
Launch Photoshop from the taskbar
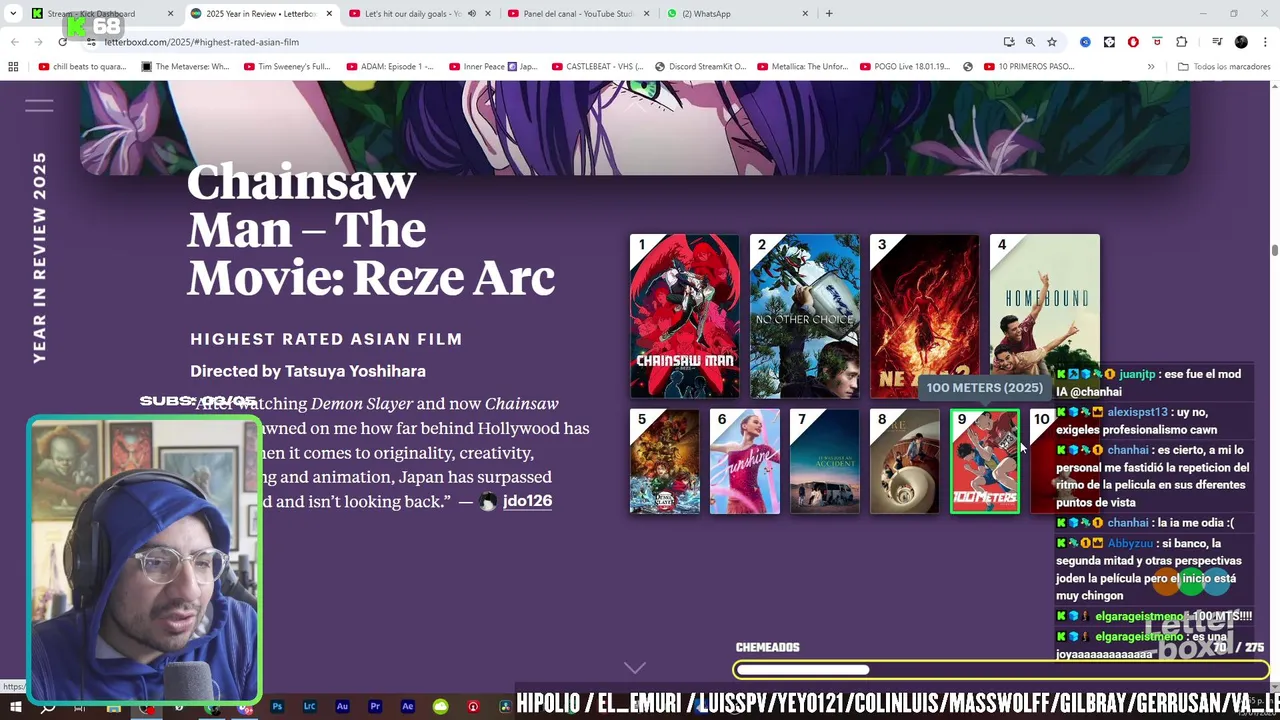point(277,707)
